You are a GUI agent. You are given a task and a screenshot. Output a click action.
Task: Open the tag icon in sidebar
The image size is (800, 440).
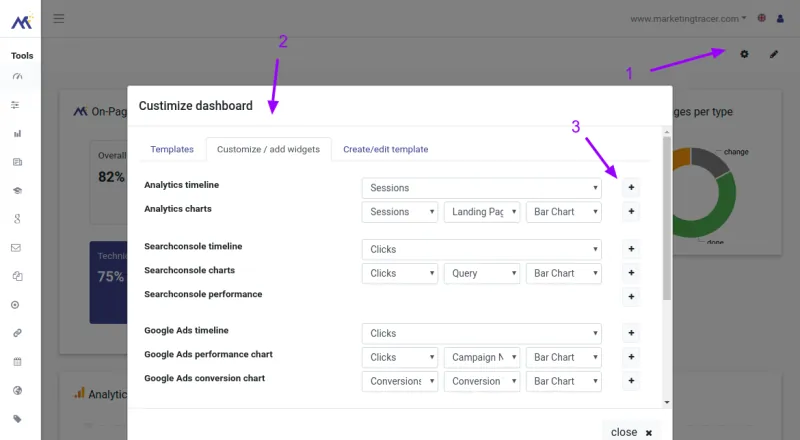pyautogui.click(x=17, y=419)
